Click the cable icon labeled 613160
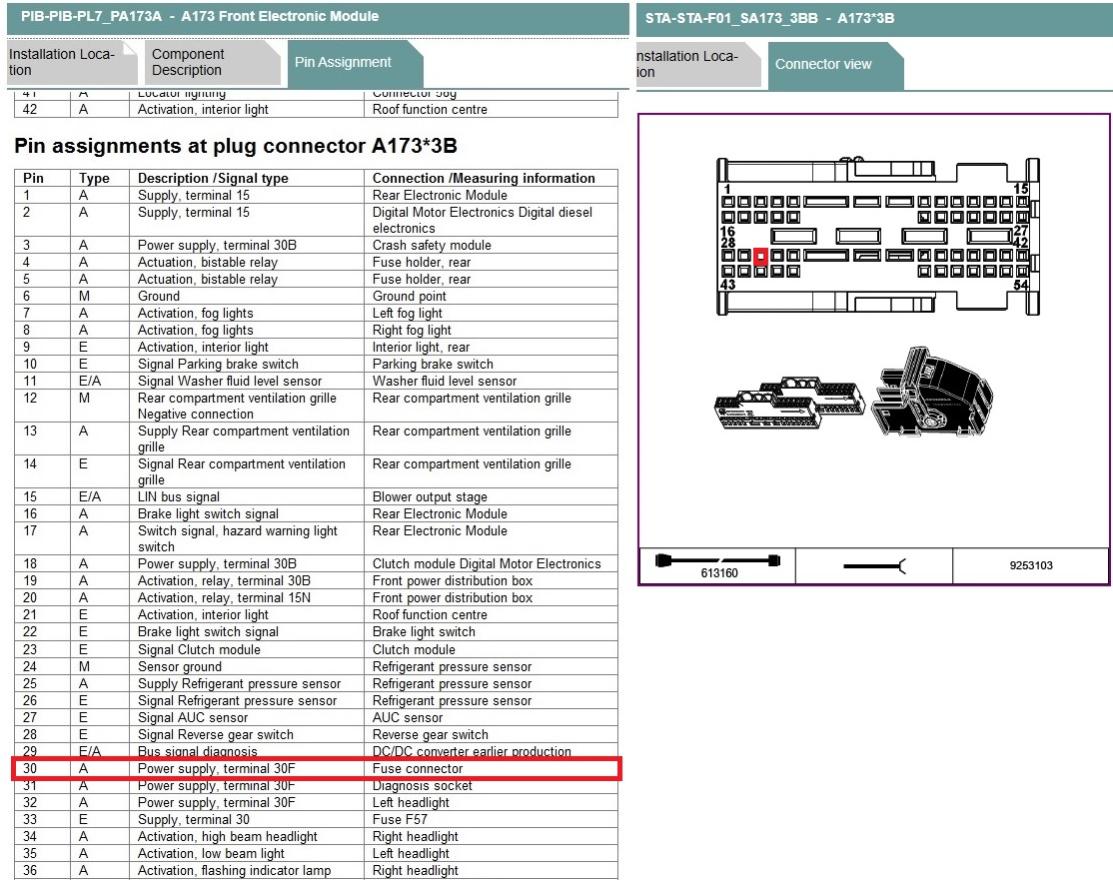Viewport: 1113px width, 880px height. [x=716, y=564]
